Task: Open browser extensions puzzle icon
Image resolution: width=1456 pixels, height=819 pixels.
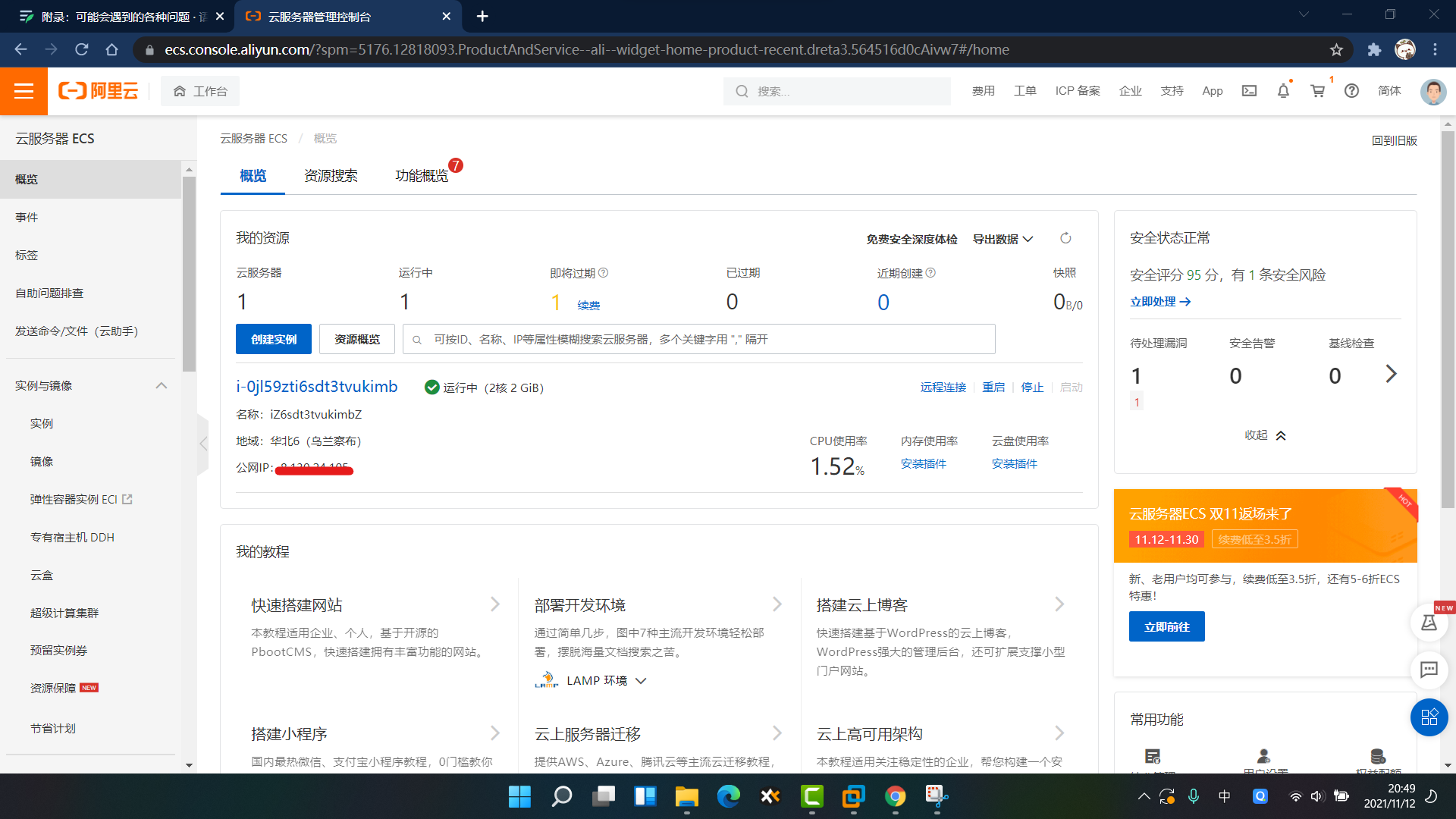Action: 1374,49
